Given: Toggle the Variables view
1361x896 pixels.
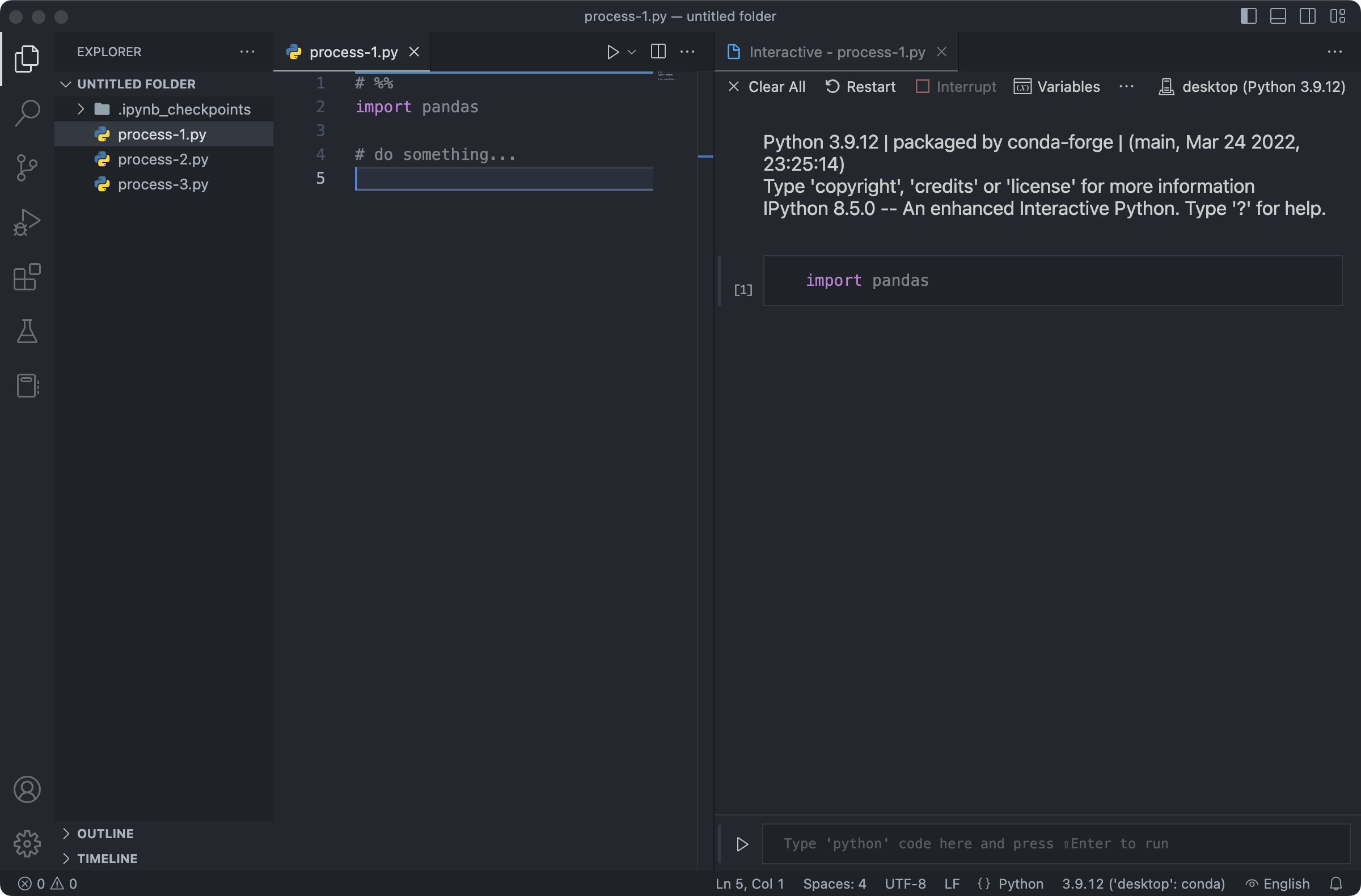Looking at the screenshot, I should pos(1057,86).
